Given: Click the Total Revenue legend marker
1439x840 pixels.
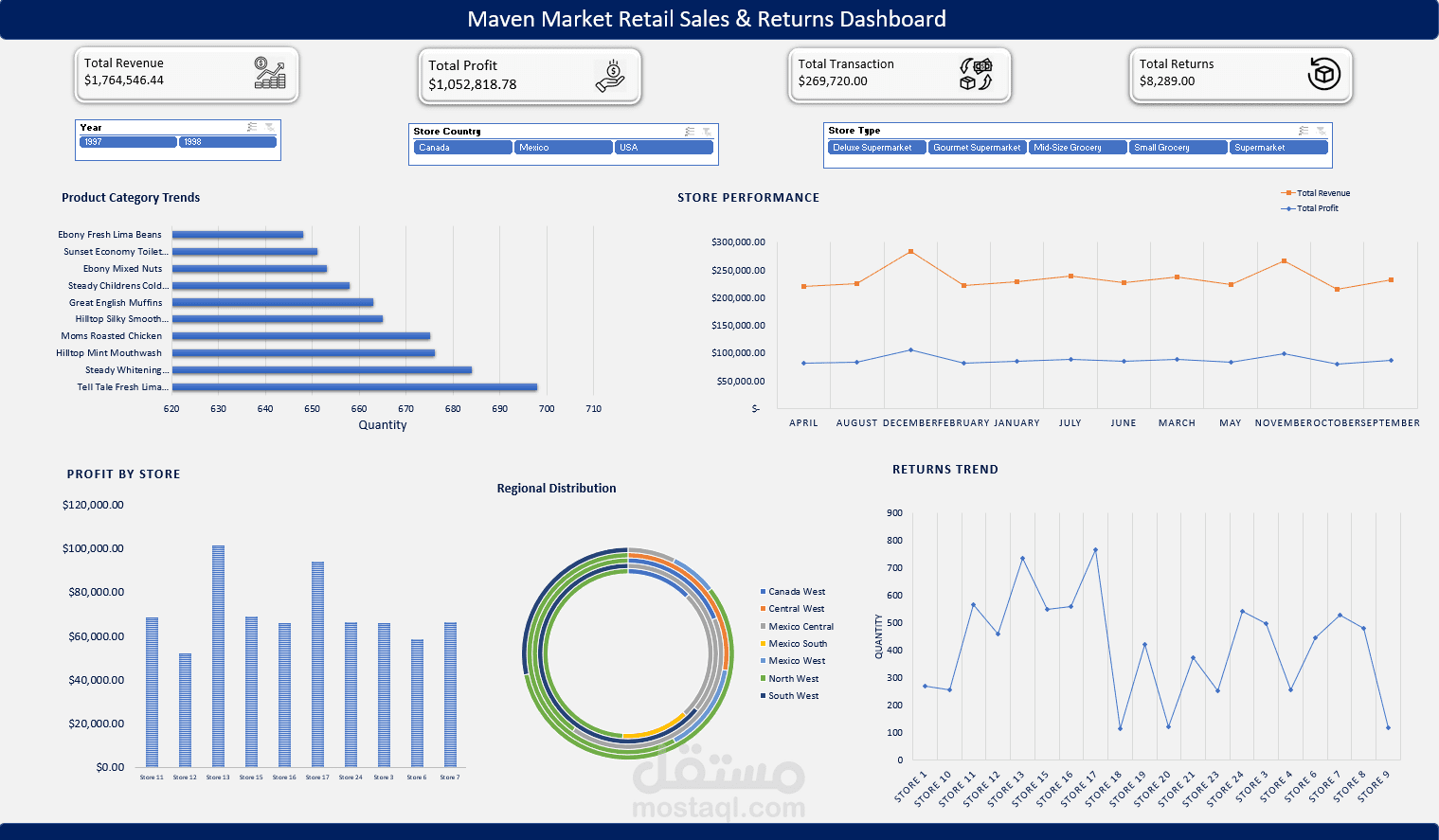Looking at the screenshot, I should click(x=1288, y=193).
